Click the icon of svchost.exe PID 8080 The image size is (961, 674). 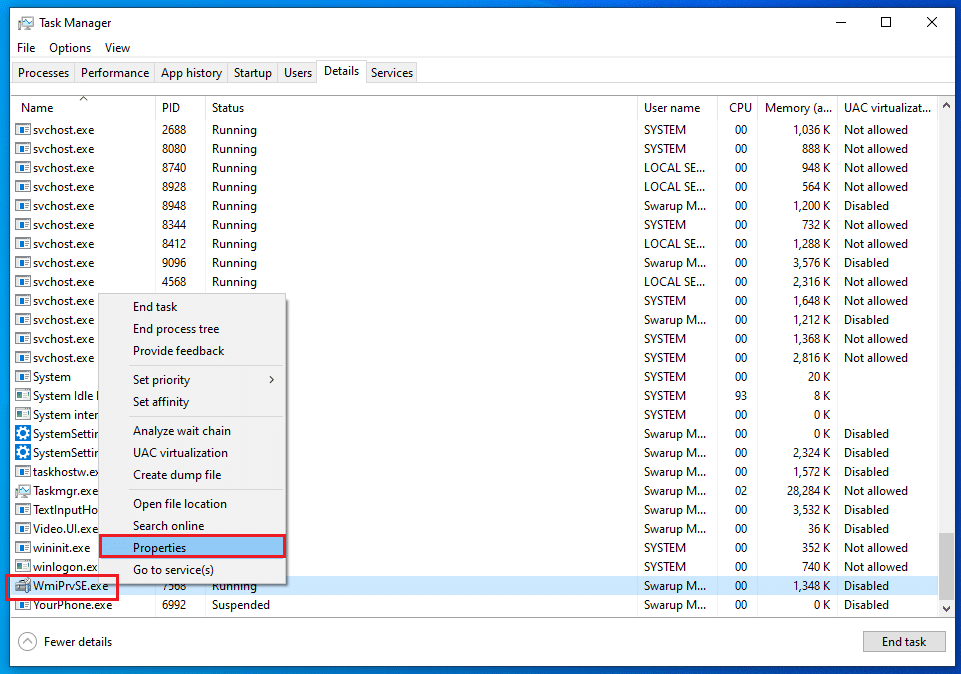click(23, 149)
